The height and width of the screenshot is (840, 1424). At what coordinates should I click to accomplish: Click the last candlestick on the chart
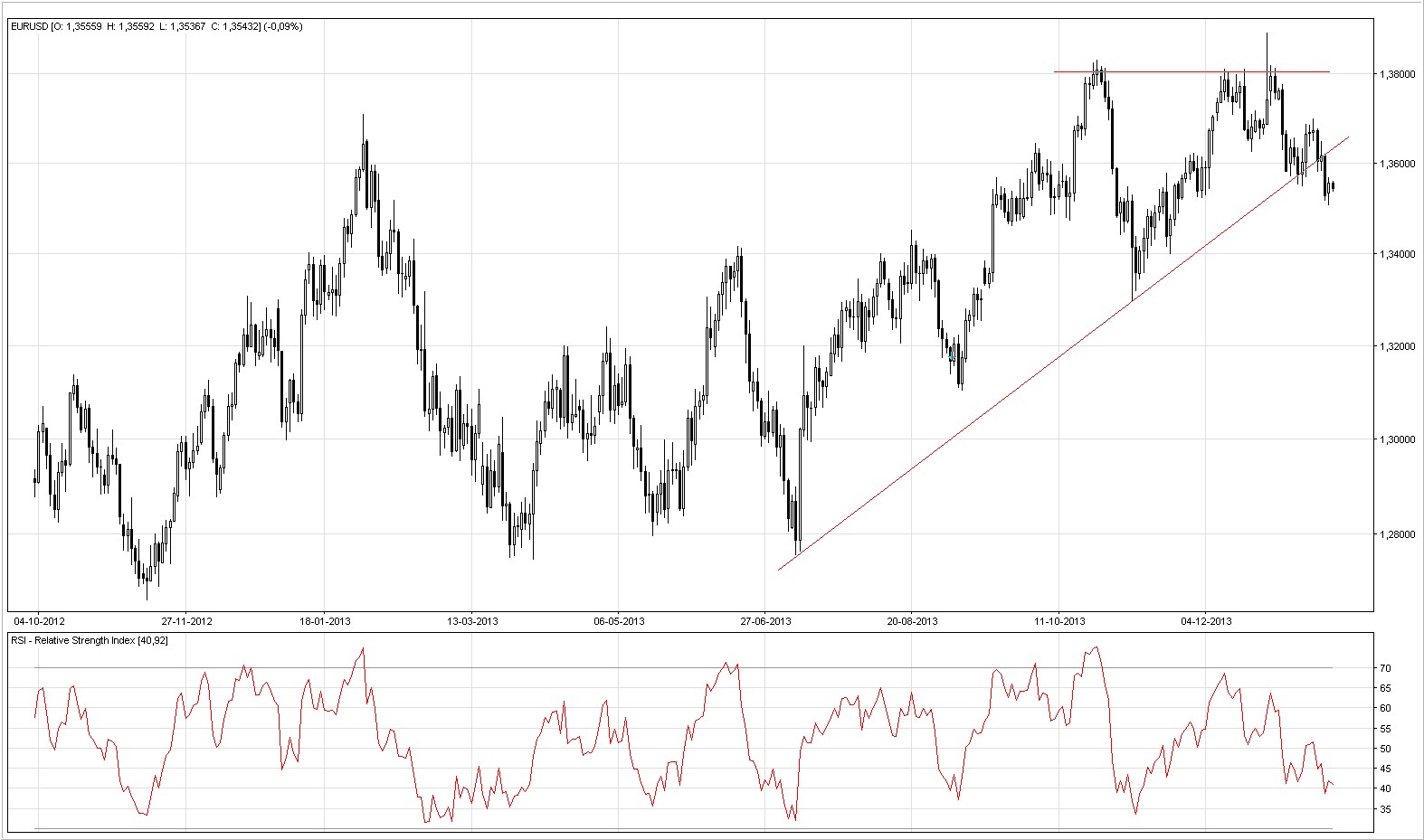(x=1333, y=186)
